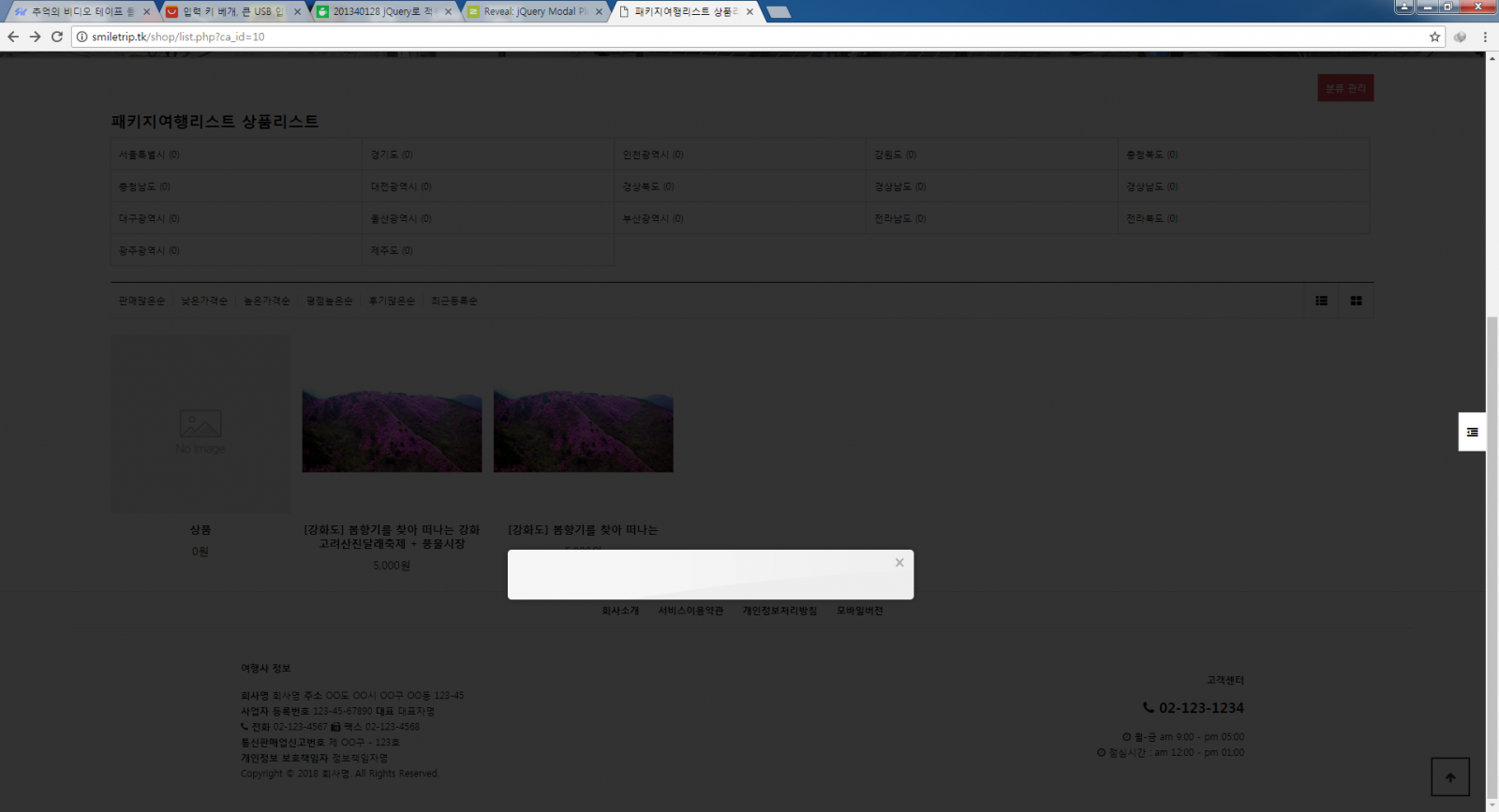Screen dimensions: 1499x812
Task: Open the No Image product thumbnail
Action: (200, 423)
